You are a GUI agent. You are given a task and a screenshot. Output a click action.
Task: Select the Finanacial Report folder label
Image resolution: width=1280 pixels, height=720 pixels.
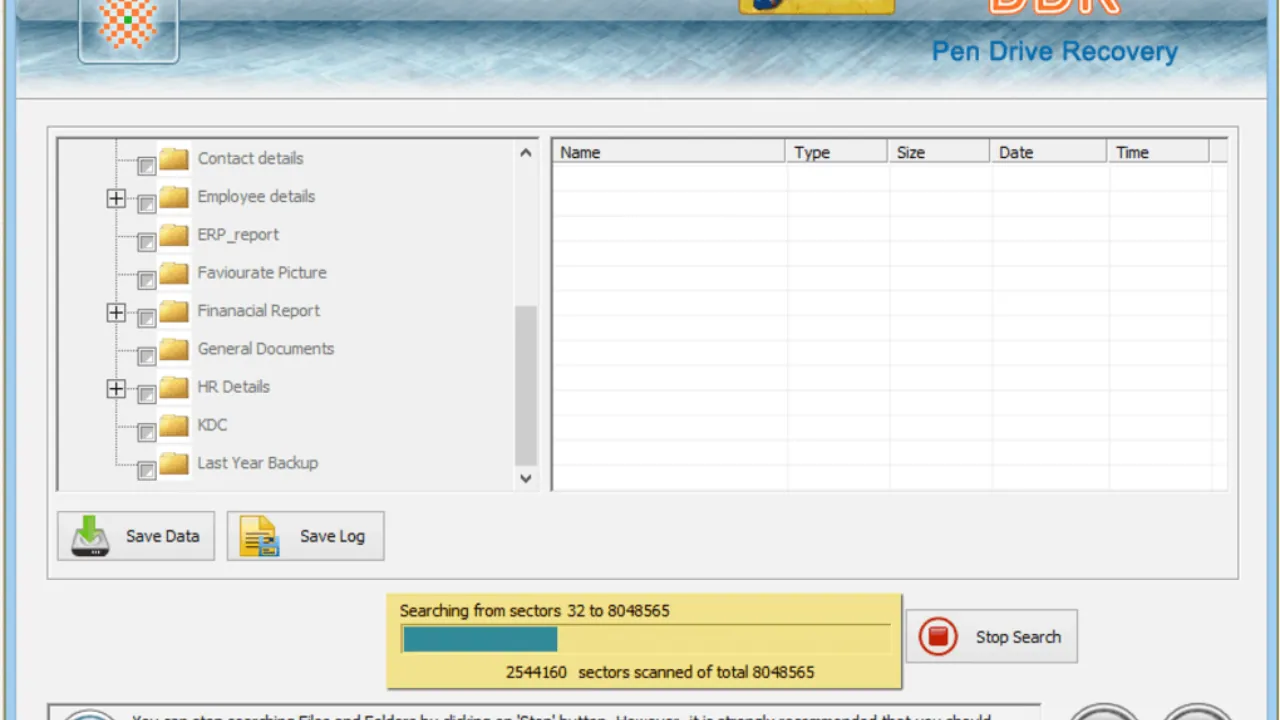259,311
